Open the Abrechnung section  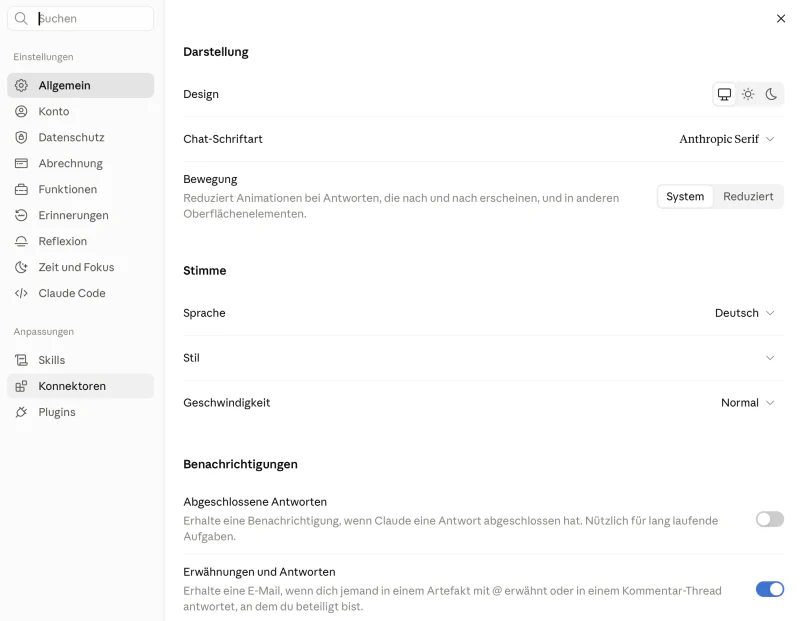coord(81,163)
